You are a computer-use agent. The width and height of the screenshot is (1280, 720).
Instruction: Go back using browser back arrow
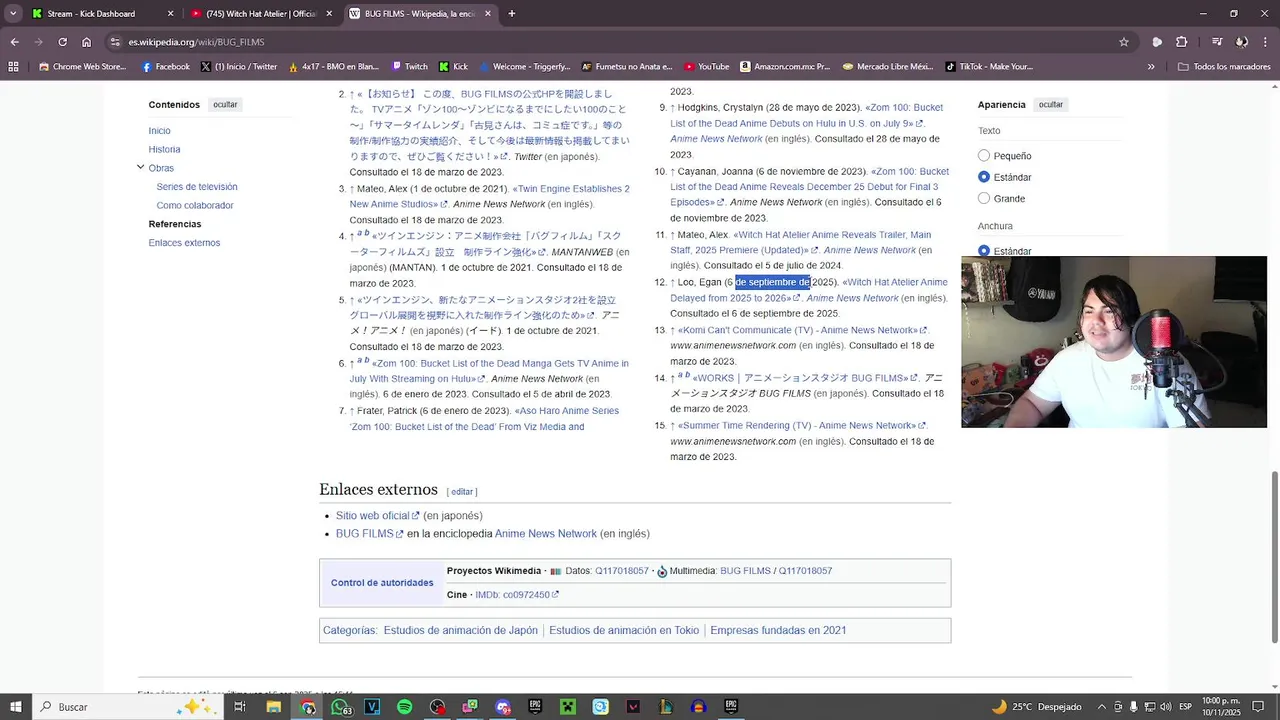[x=14, y=42]
